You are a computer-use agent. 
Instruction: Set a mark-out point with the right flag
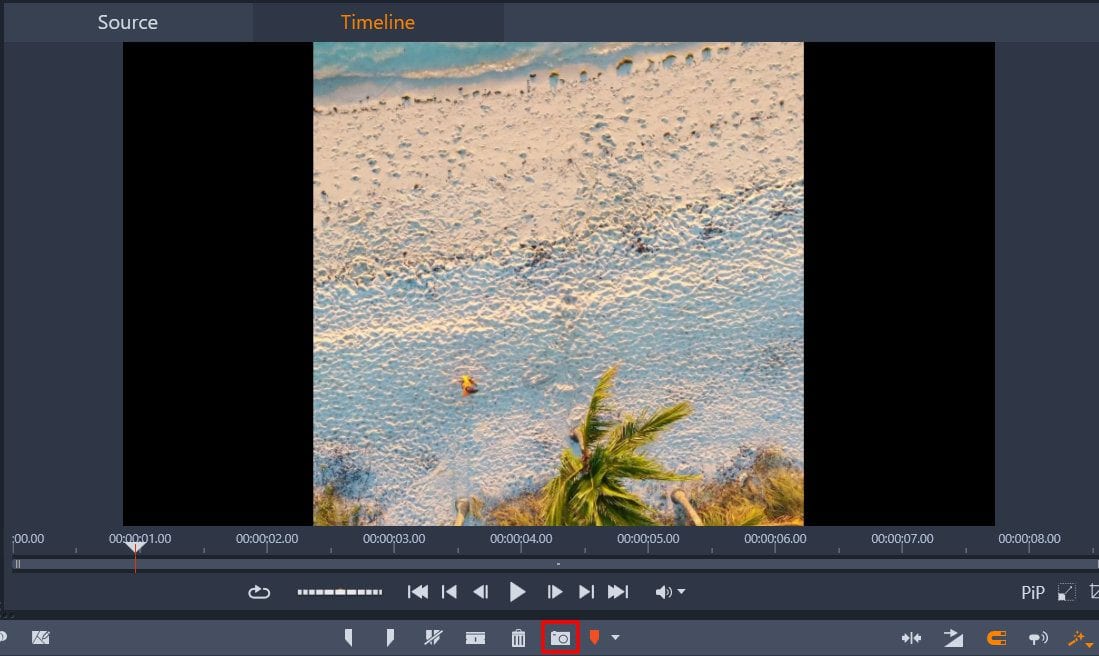(x=390, y=637)
